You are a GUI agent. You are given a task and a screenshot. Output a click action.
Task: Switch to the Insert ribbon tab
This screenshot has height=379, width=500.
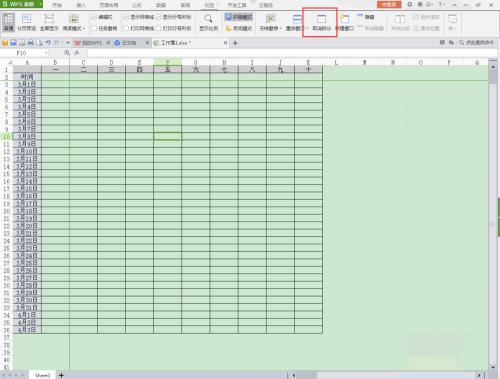81,5
